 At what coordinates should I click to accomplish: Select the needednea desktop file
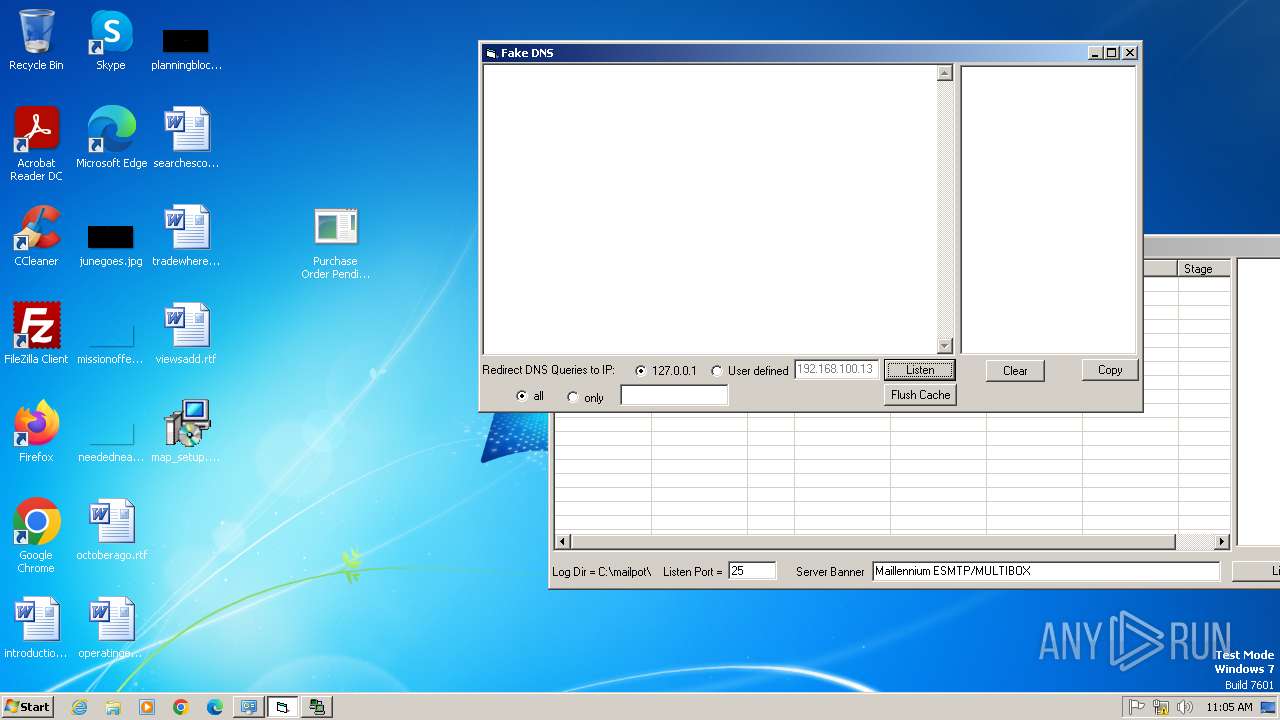tap(111, 440)
